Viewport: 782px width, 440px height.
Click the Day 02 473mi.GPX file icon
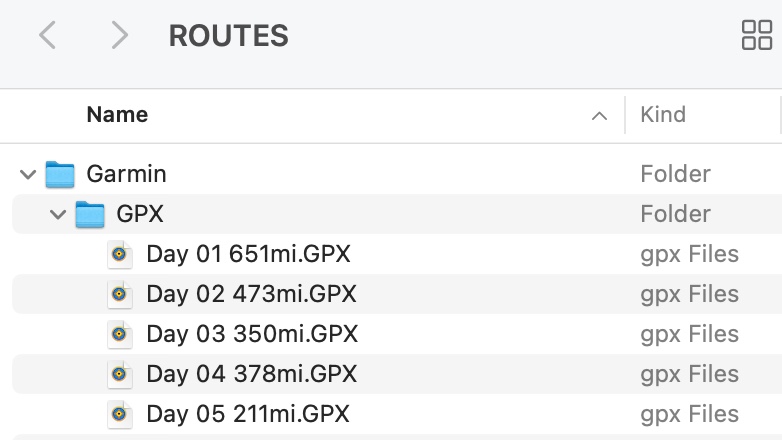point(120,294)
